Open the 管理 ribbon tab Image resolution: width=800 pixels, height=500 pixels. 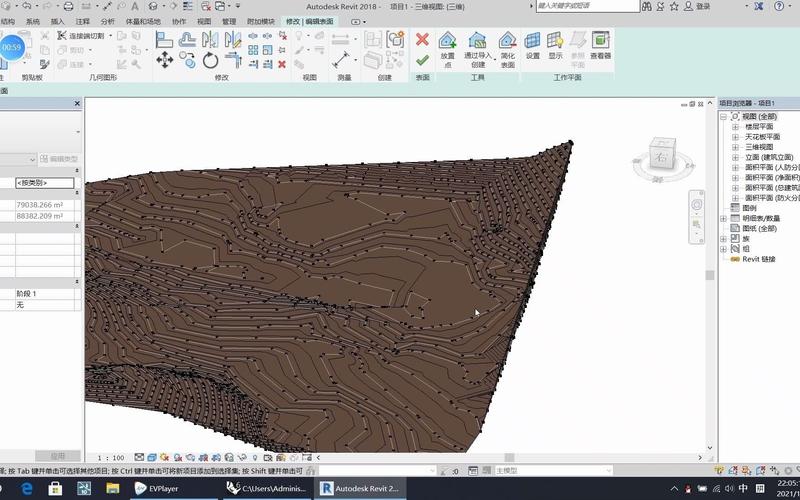[x=229, y=21]
